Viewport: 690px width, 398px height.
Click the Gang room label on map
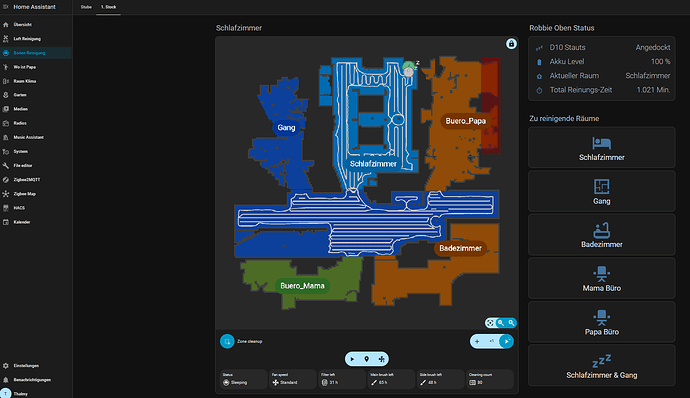pyautogui.click(x=286, y=128)
